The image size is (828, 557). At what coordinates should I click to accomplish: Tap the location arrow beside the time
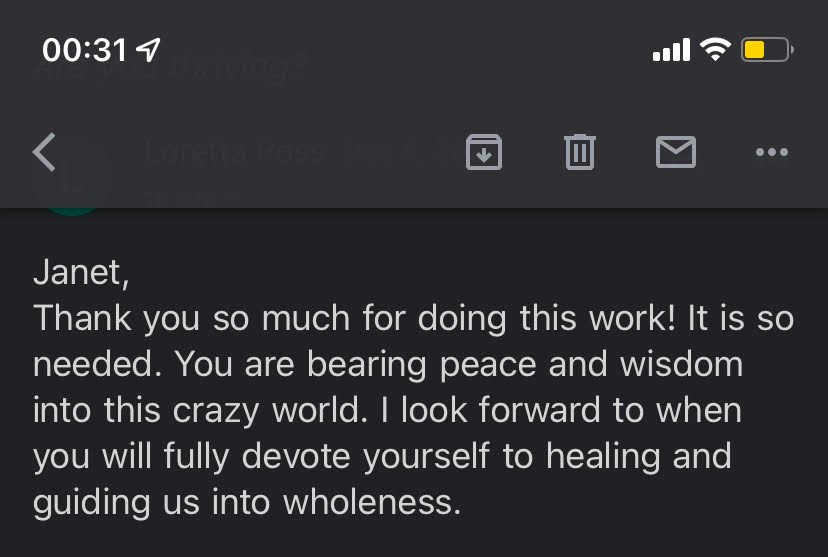pos(148,50)
